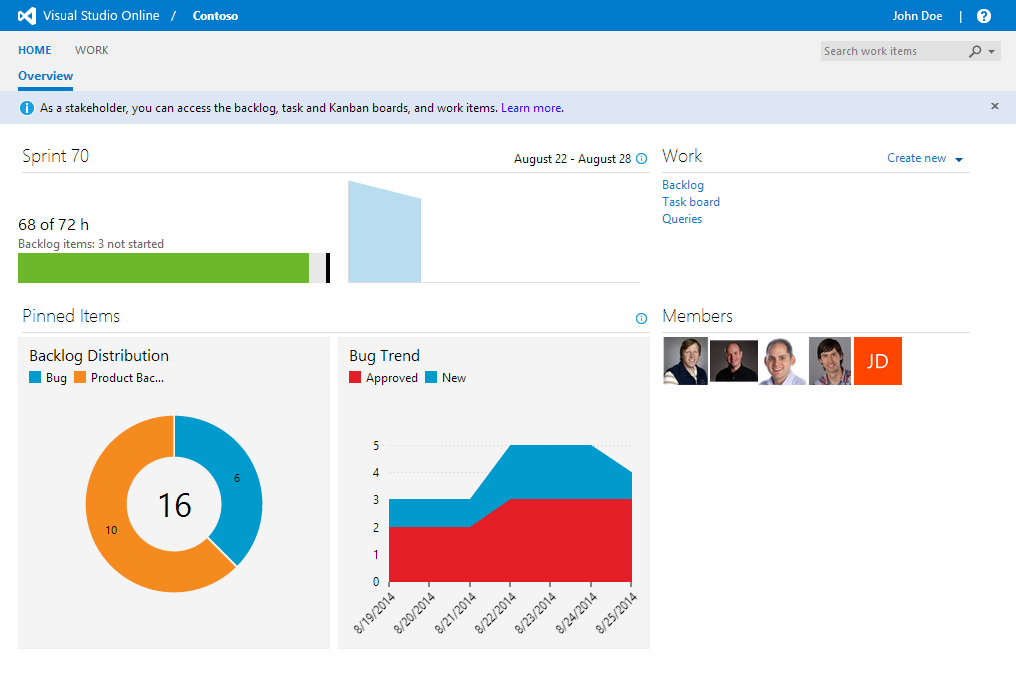Open the Task board link
Viewport: 1016px width, 678px height.
tap(691, 202)
